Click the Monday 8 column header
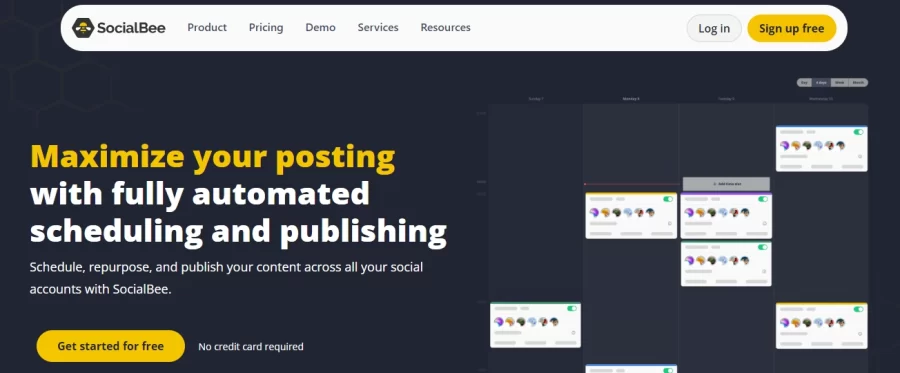900x373 pixels. [x=631, y=99]
